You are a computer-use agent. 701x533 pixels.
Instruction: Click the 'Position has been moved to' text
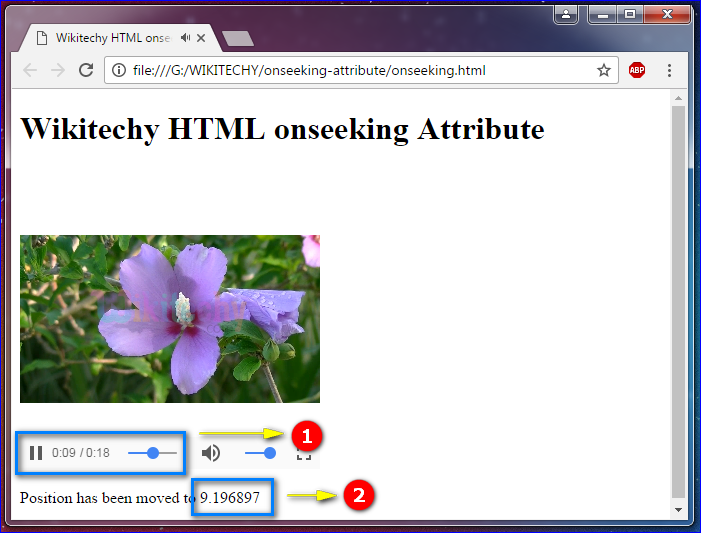click(107, 498)
